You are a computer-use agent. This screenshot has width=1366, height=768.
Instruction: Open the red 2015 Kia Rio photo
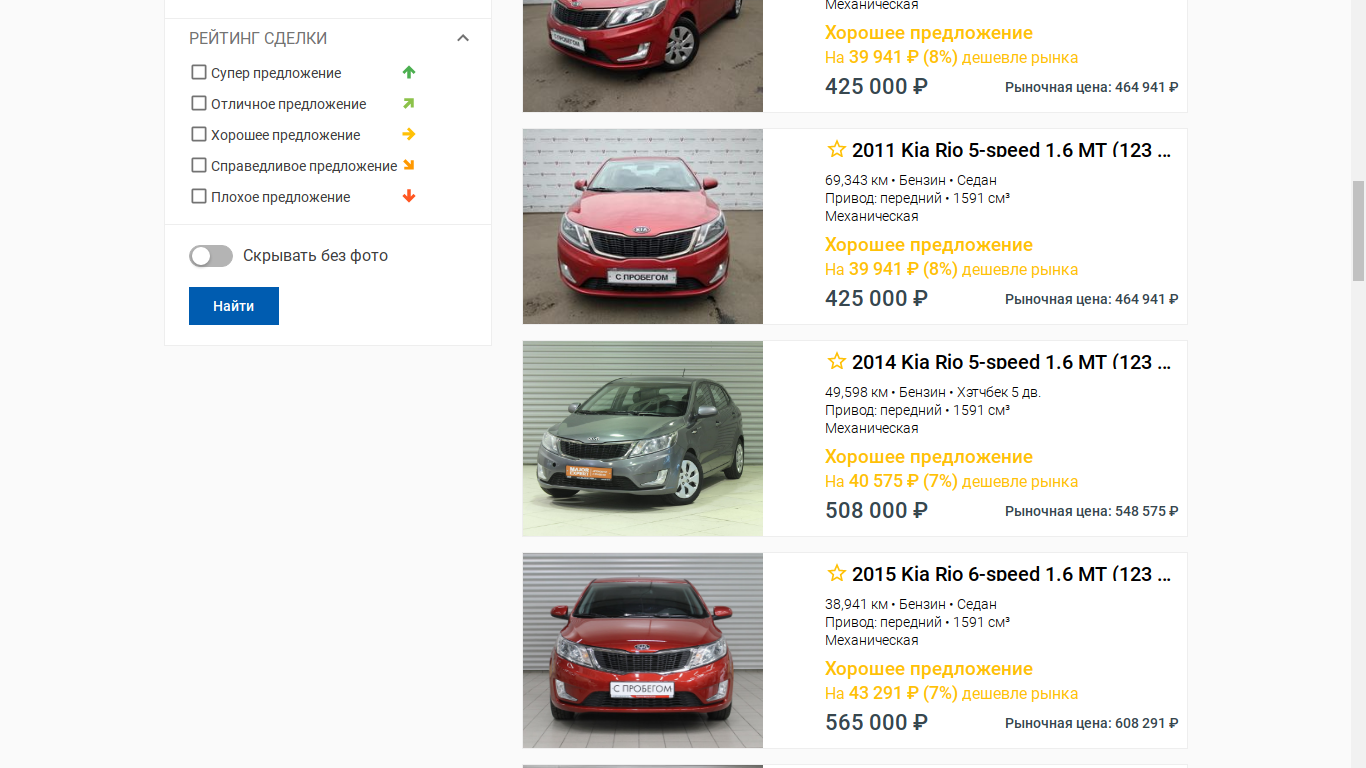643,650
